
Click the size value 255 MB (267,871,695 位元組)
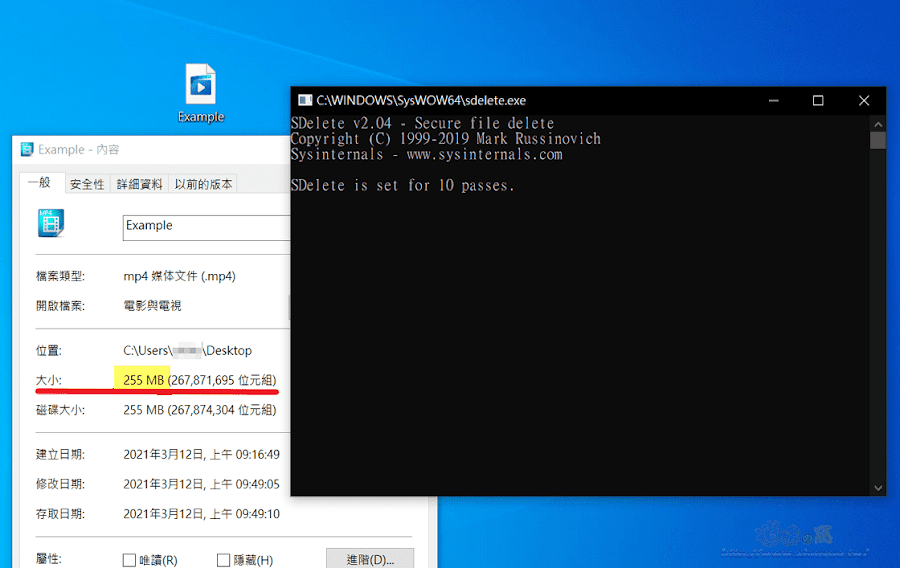tap(200, 380)
